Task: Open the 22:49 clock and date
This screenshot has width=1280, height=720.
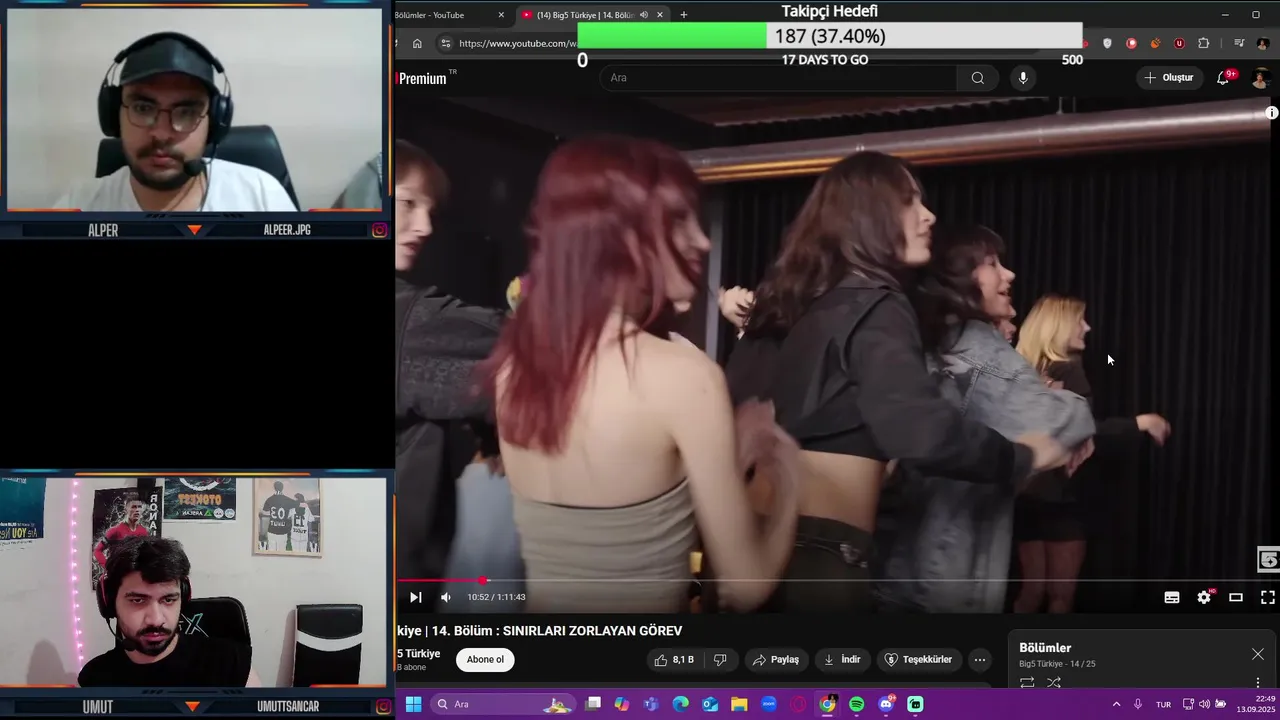Action: click(1255, 704)
